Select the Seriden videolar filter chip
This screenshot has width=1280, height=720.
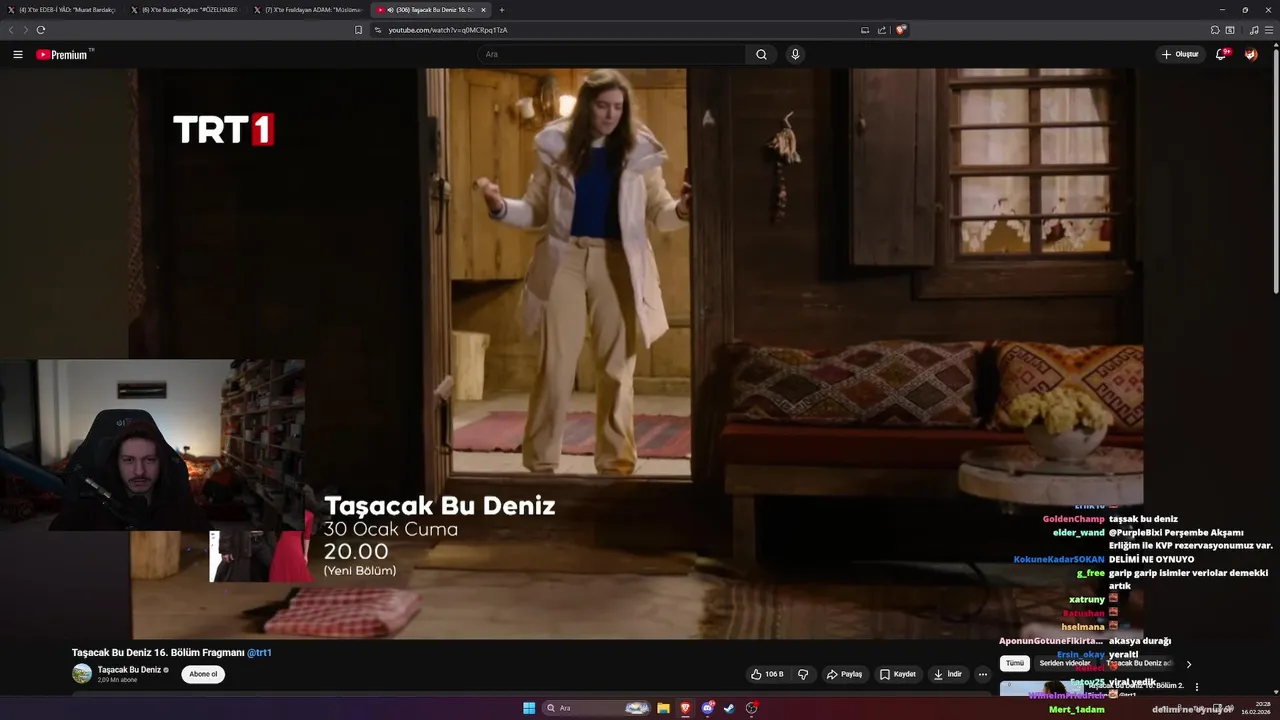click(x=1064, y=663)
